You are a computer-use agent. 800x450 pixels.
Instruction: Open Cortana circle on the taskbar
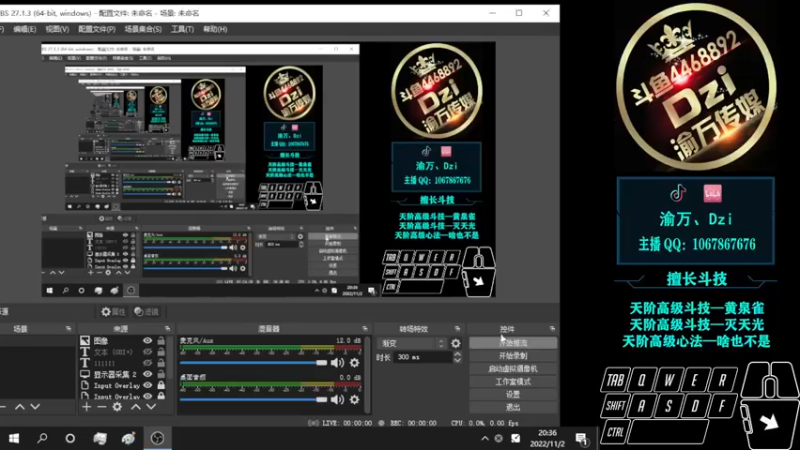[x=70, y=438]
